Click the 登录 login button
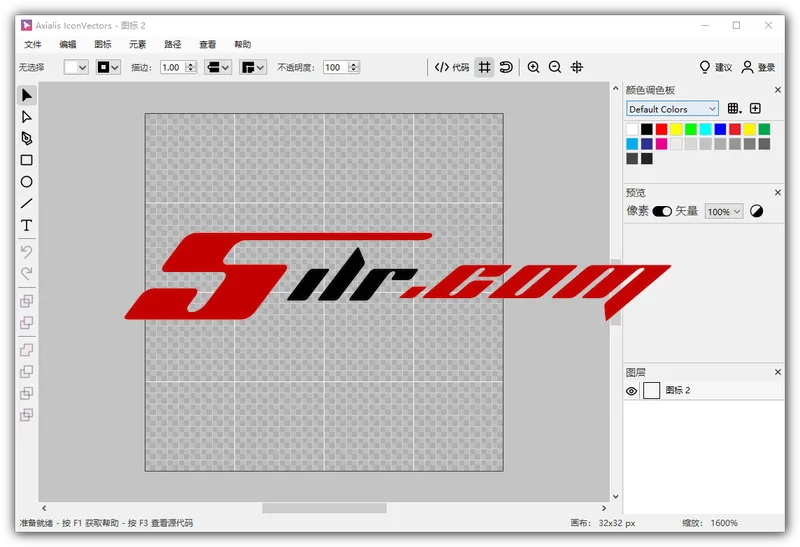The height and width of the screenshot is (547, 800). click(758, 67)
